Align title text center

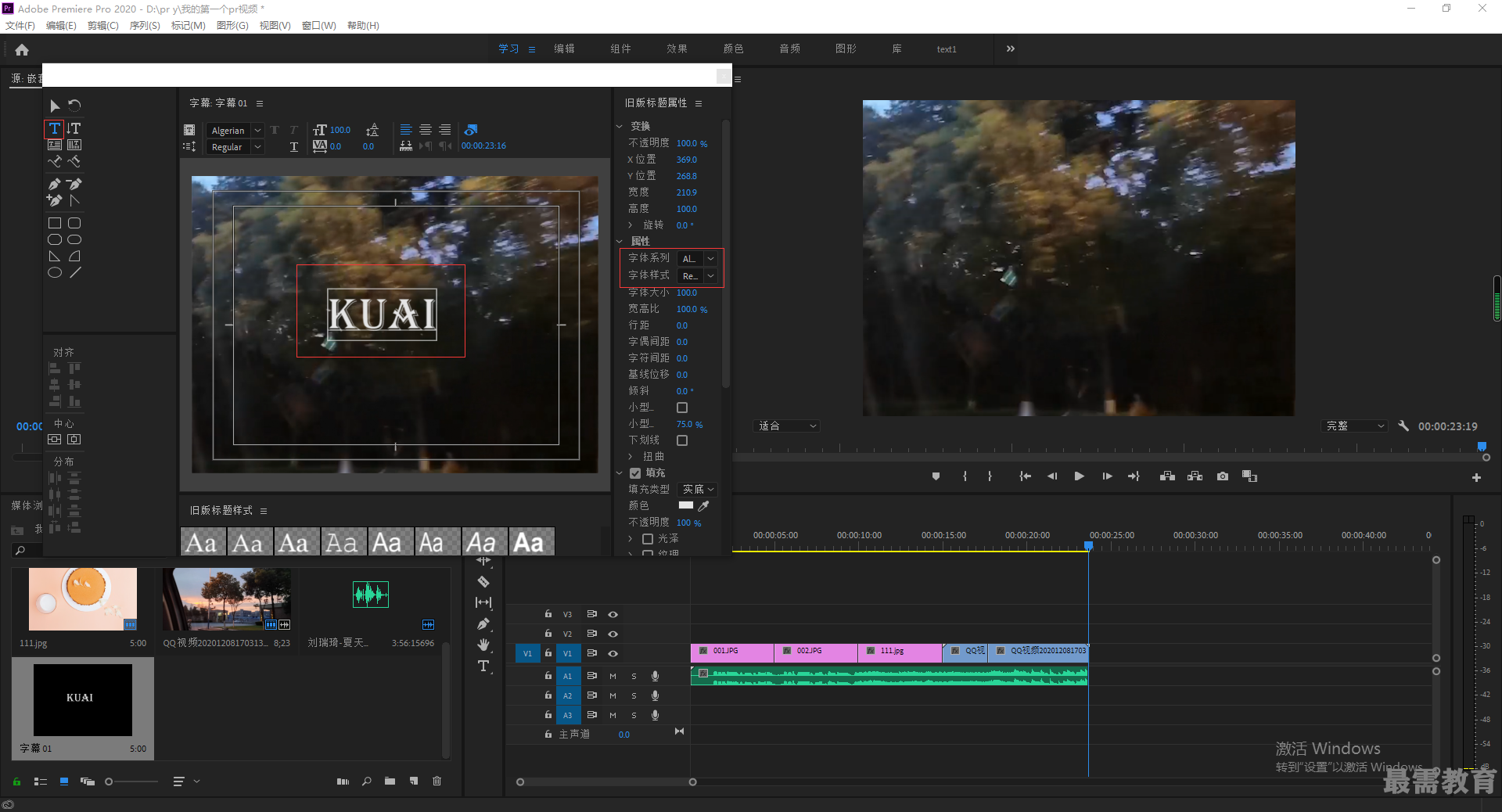[x=426, y=130]
